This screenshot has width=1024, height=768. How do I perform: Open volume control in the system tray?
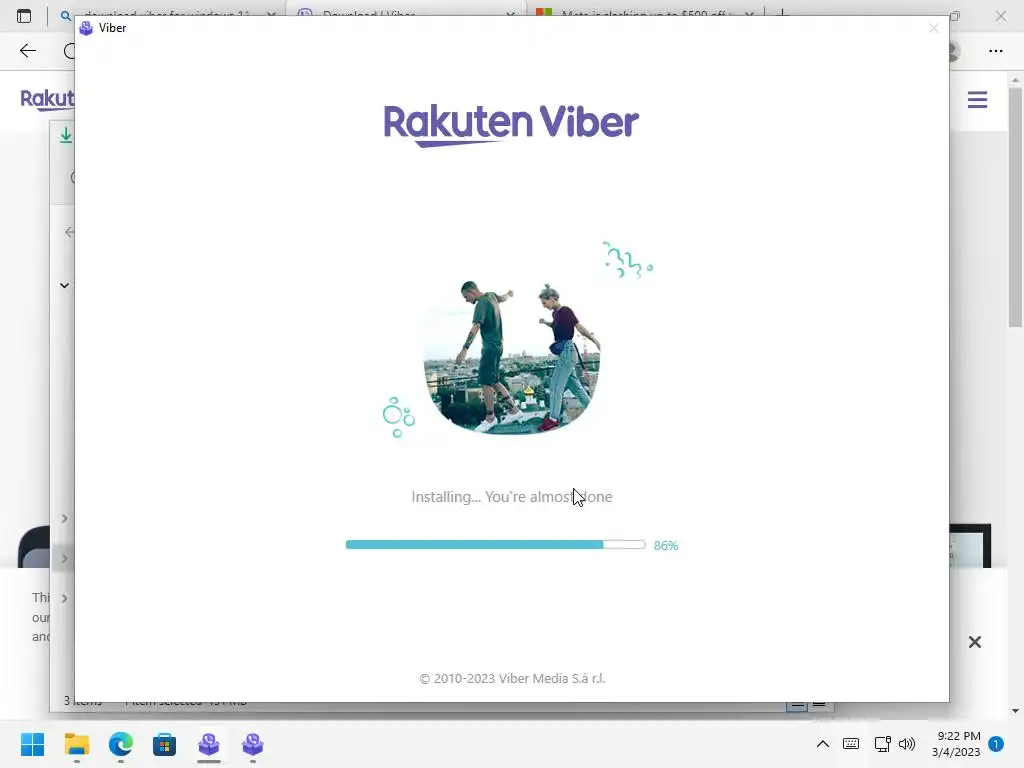tap(907, 744)
